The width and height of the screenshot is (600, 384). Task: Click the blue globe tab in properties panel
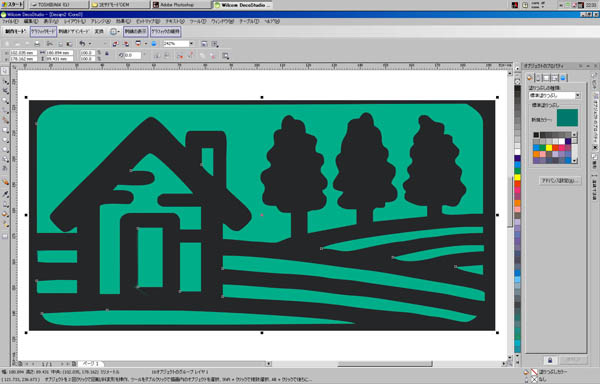point(563,78)
